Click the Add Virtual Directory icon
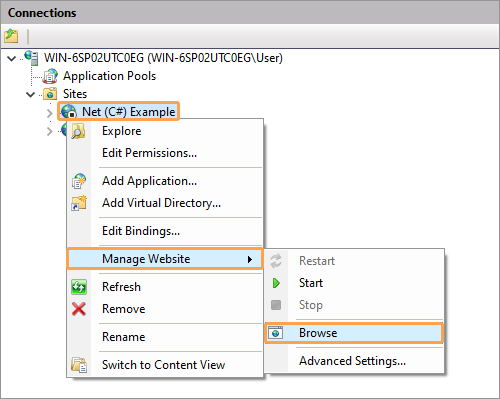The height and width of the screenshot is (399, 500). 79,203
